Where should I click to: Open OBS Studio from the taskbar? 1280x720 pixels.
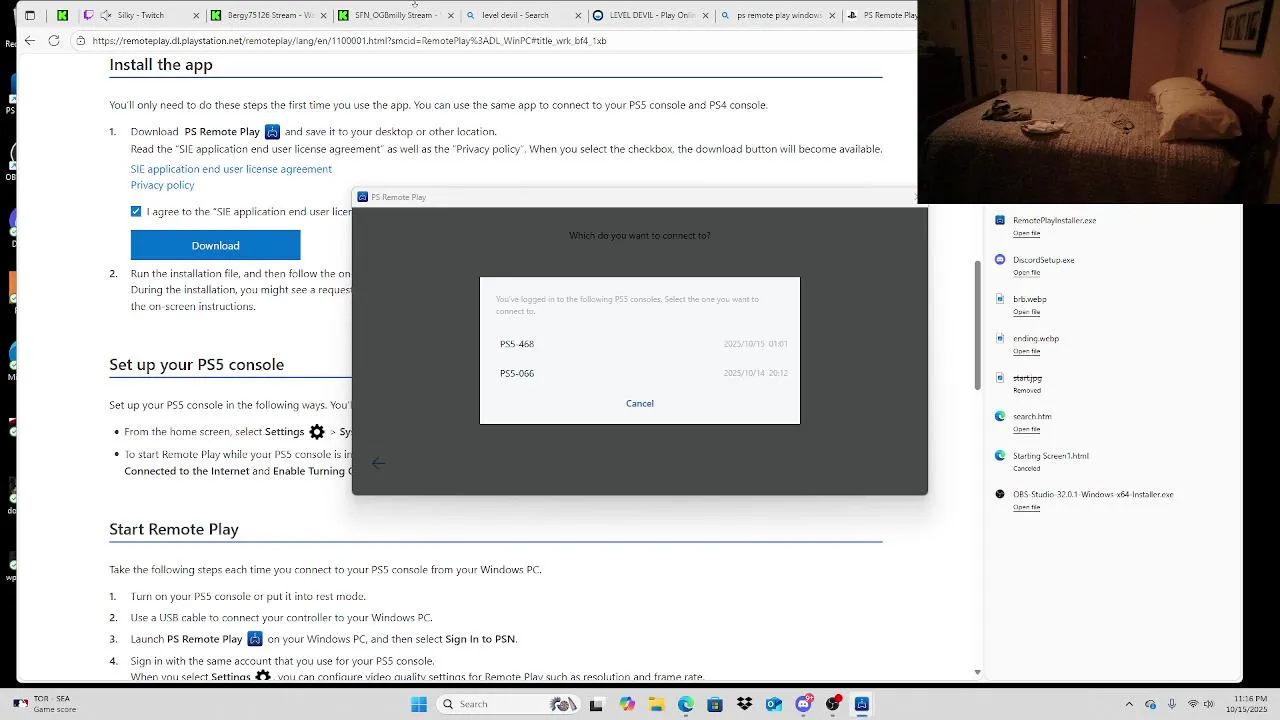833,704
